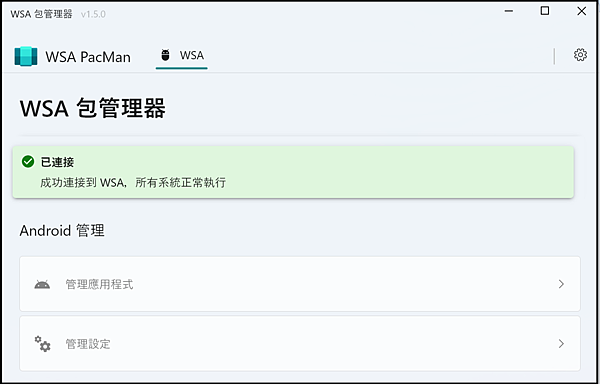Click the v1.5.0 version label
This screenshot has width=600, height=385.
(93, 15)
